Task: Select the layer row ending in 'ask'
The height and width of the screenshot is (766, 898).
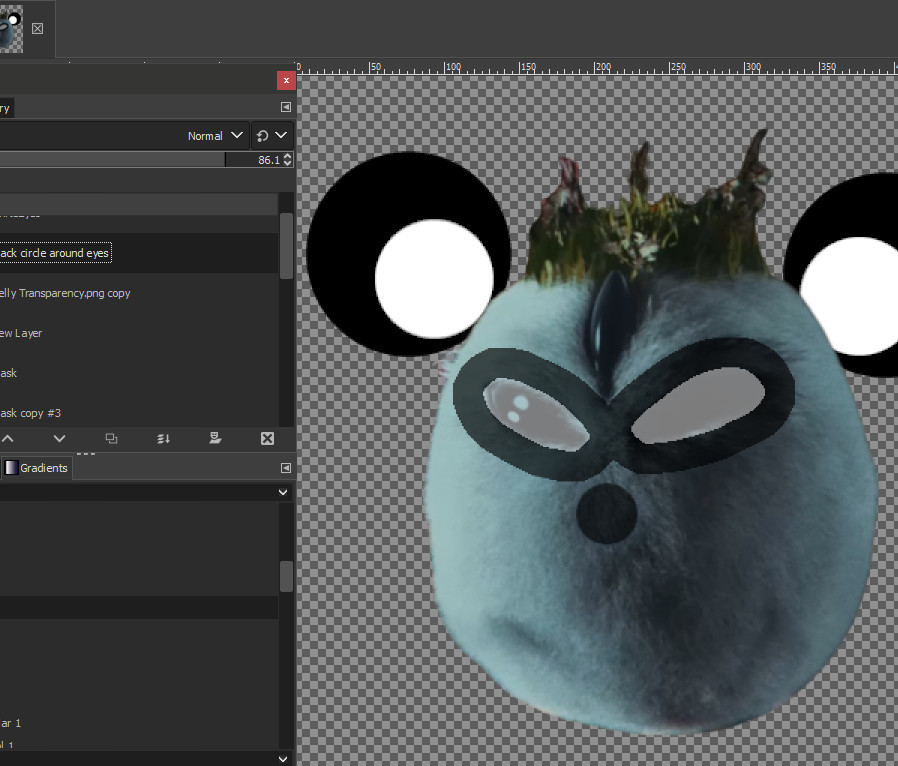Action: pyautogui.click(x=139, y=373)
